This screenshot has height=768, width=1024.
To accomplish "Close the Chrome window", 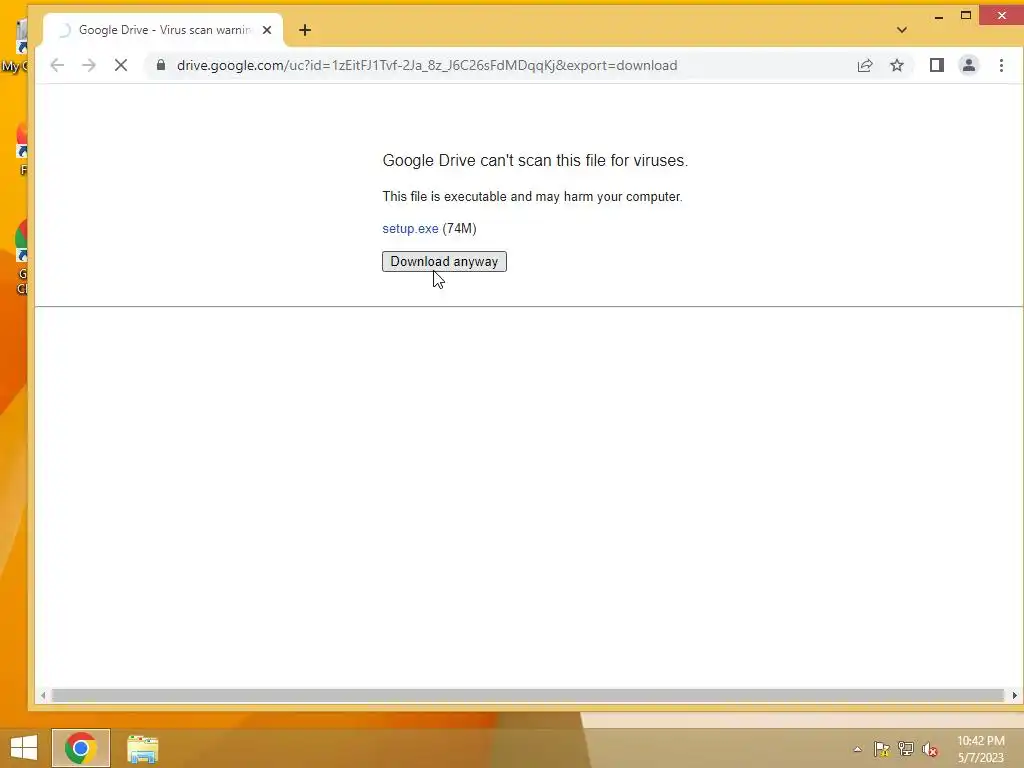I will pyautogui.click(x=1002, y=15).
